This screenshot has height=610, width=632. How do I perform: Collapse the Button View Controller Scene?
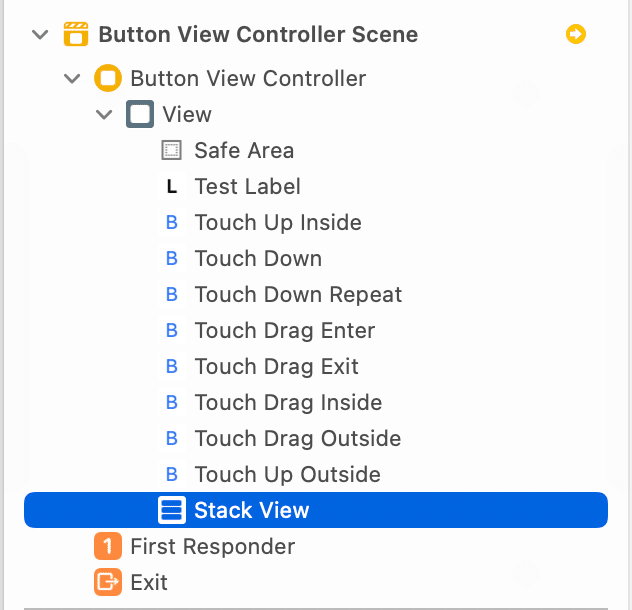coord(40,35)
